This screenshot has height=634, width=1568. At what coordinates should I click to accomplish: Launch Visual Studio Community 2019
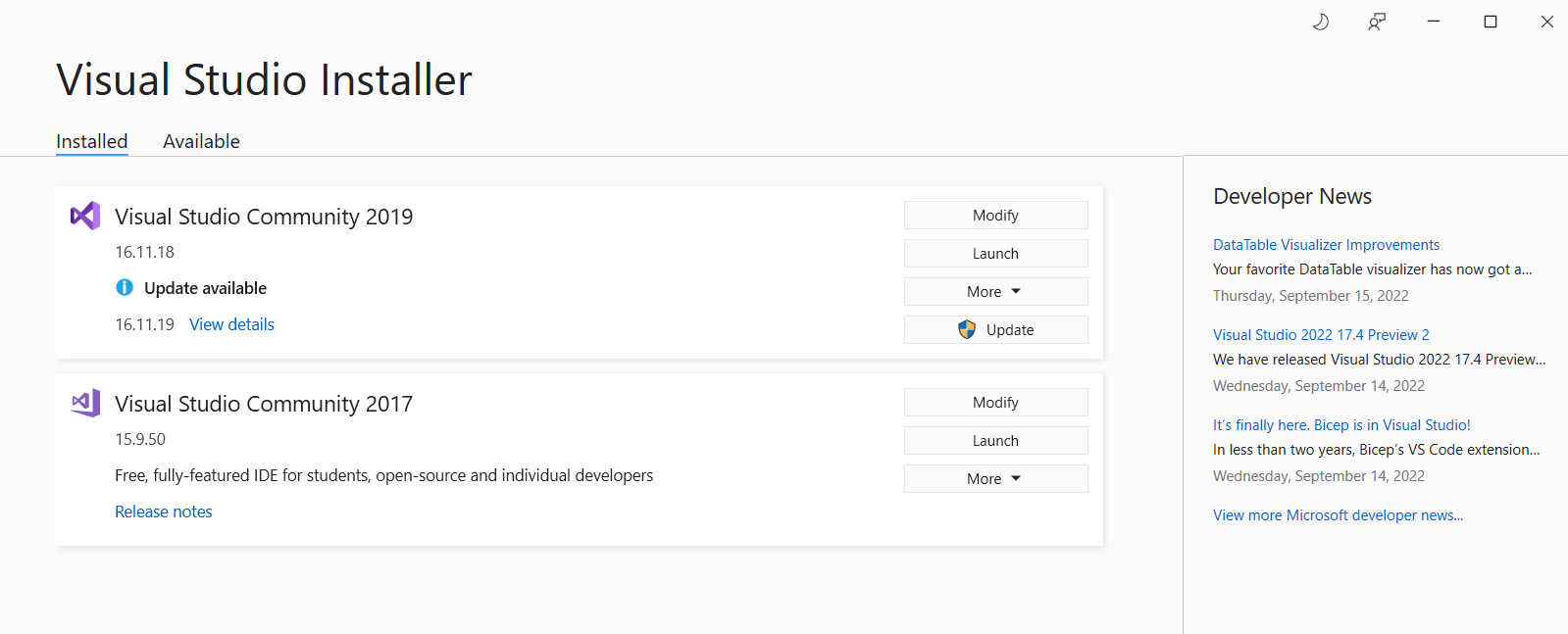[x=995, y=254]
